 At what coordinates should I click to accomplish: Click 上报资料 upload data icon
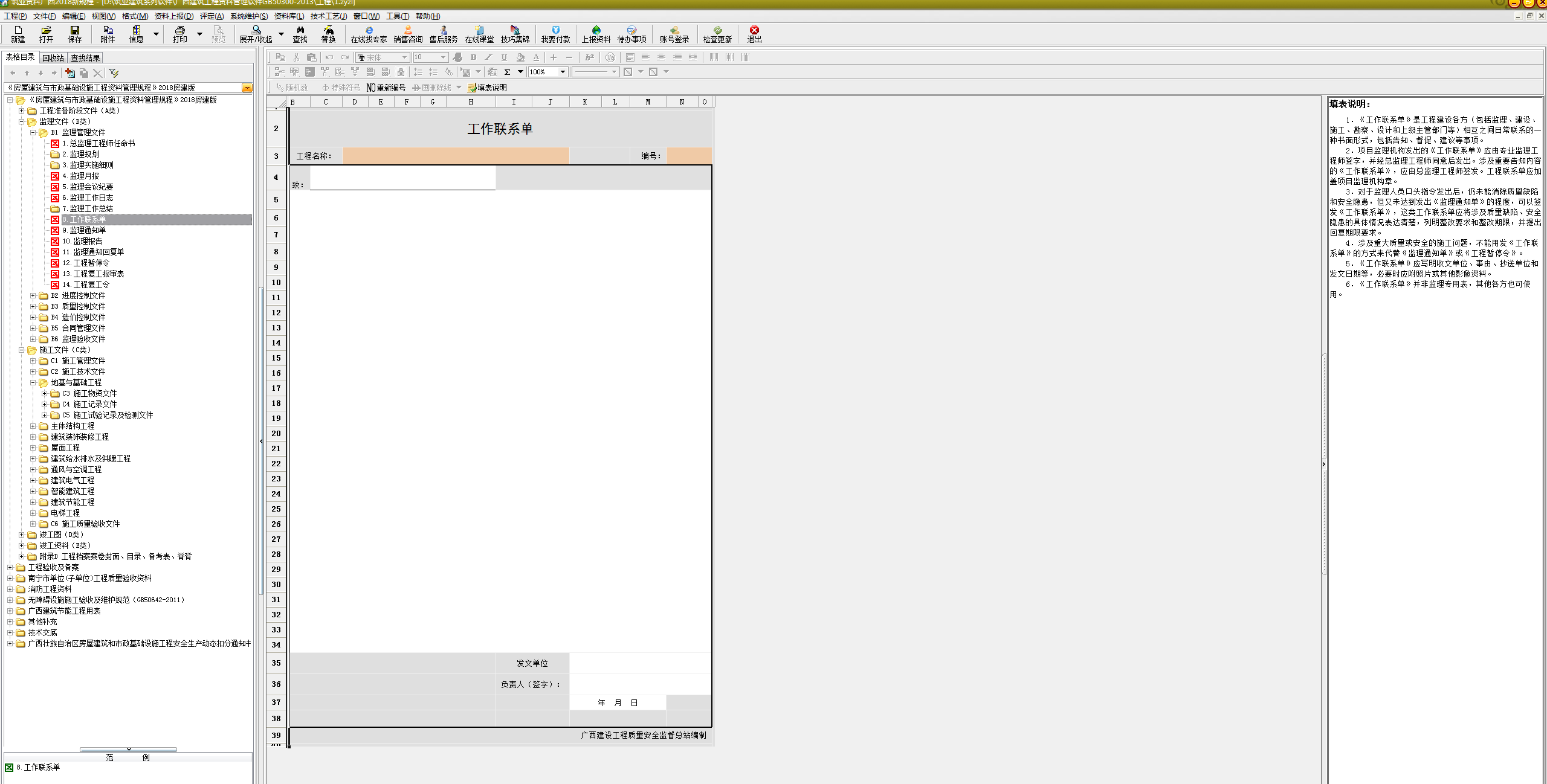pos(596,34)
